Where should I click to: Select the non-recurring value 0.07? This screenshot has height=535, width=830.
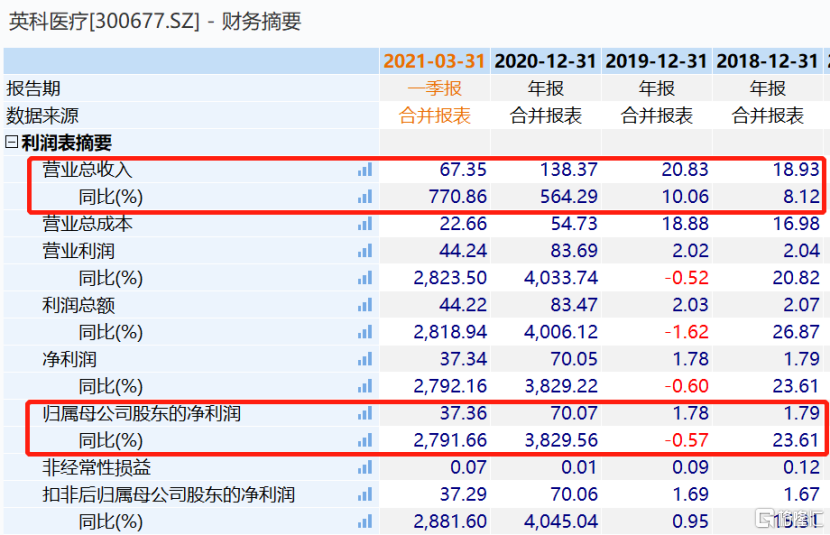click(x=468, y=467)
